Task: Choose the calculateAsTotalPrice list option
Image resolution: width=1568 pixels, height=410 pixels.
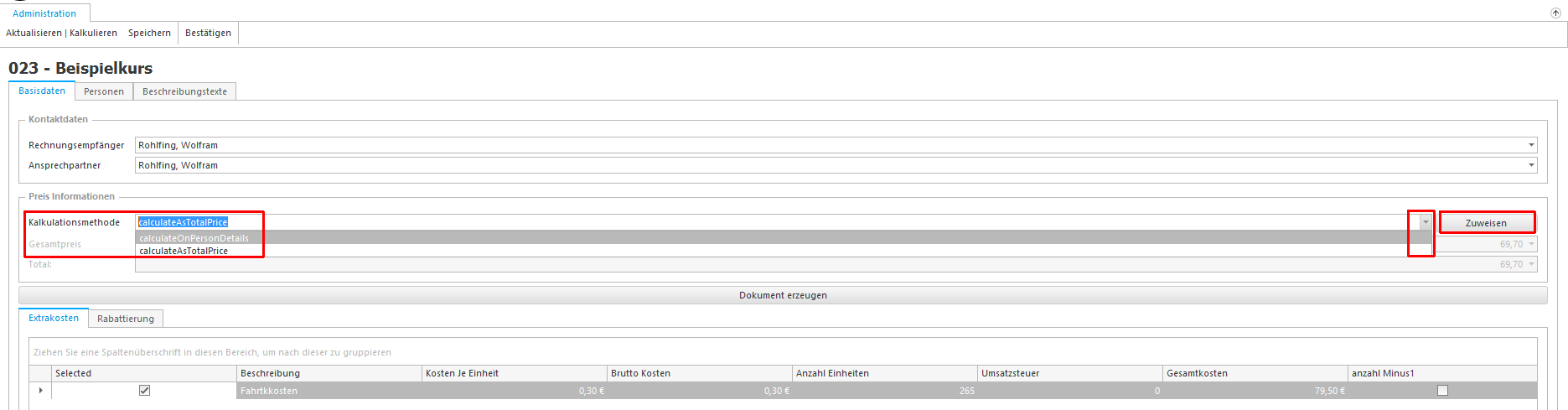Action: click(184, 251)
